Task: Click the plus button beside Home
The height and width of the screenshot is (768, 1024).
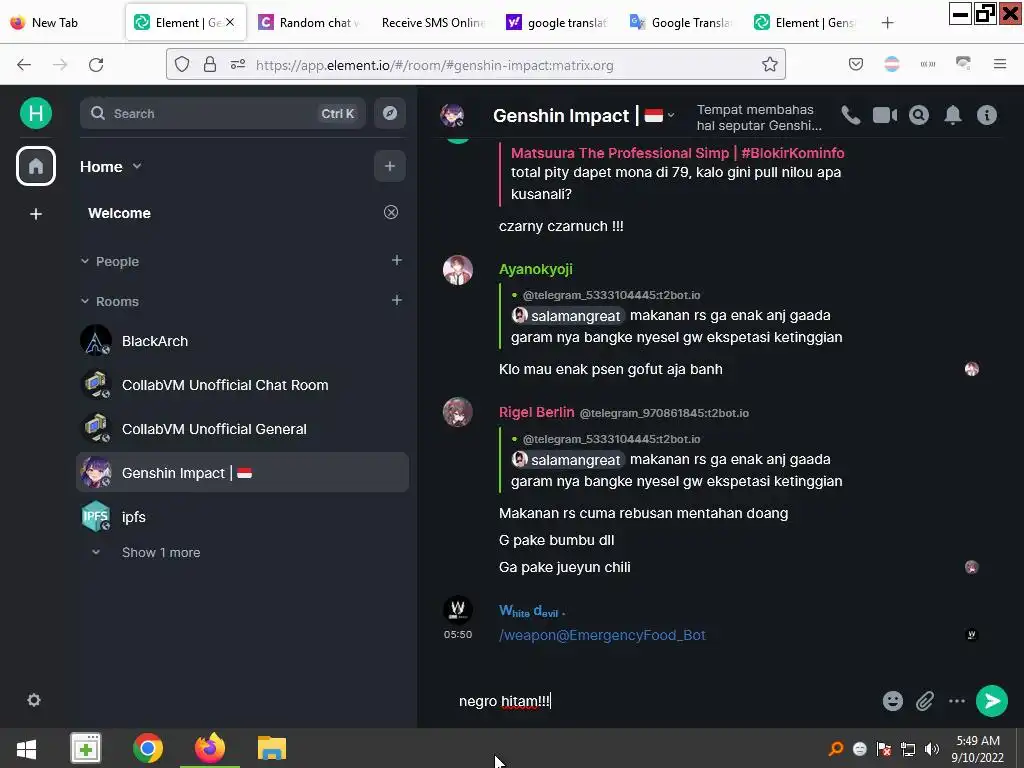Action: (390, 167)
